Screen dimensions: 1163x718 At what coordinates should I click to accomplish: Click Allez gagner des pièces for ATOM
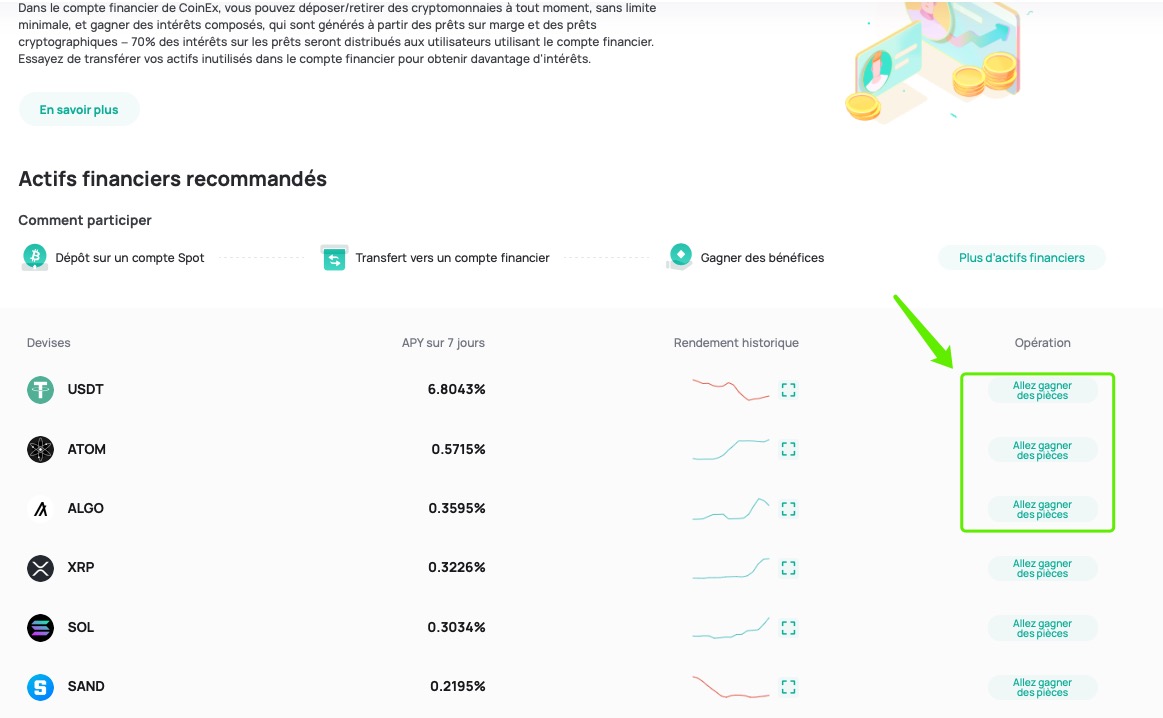click(x=1042, y=450)
